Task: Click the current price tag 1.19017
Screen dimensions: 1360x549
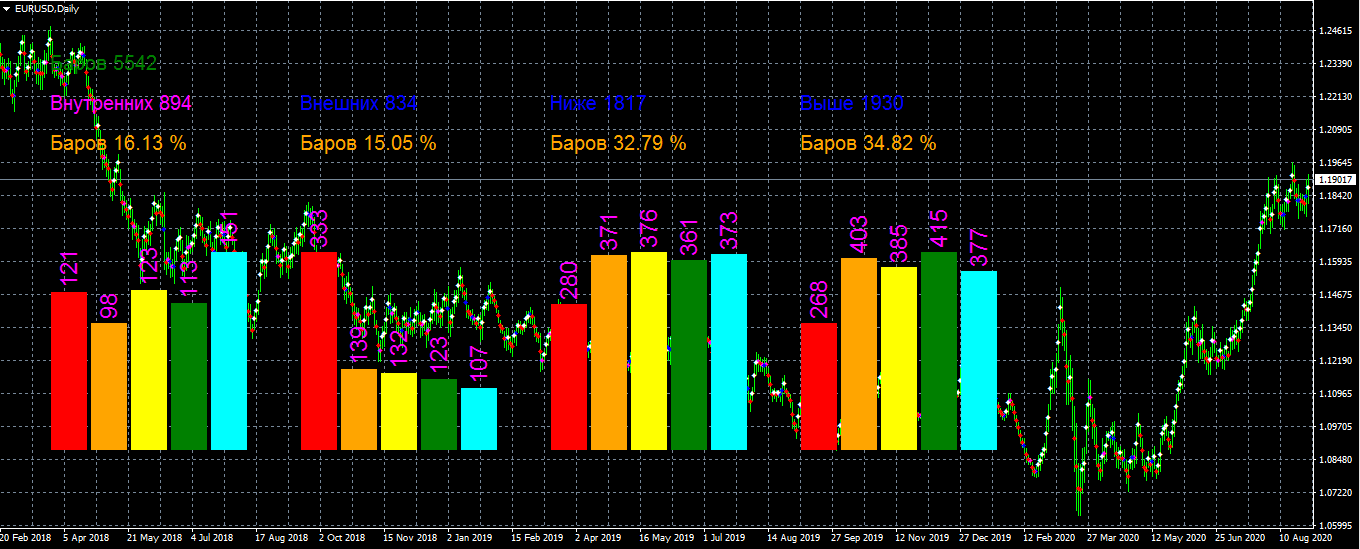Action: click(x=1336, y=179)
